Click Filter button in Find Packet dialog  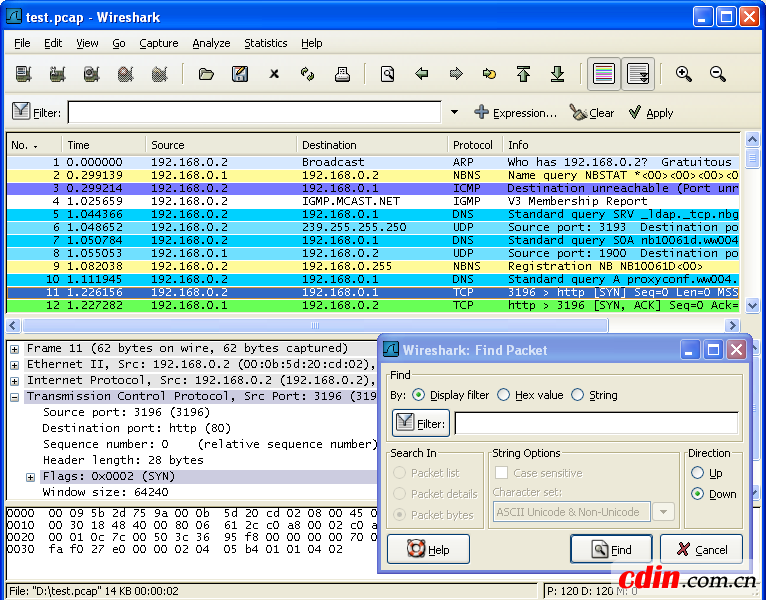[x=421, y=423]
